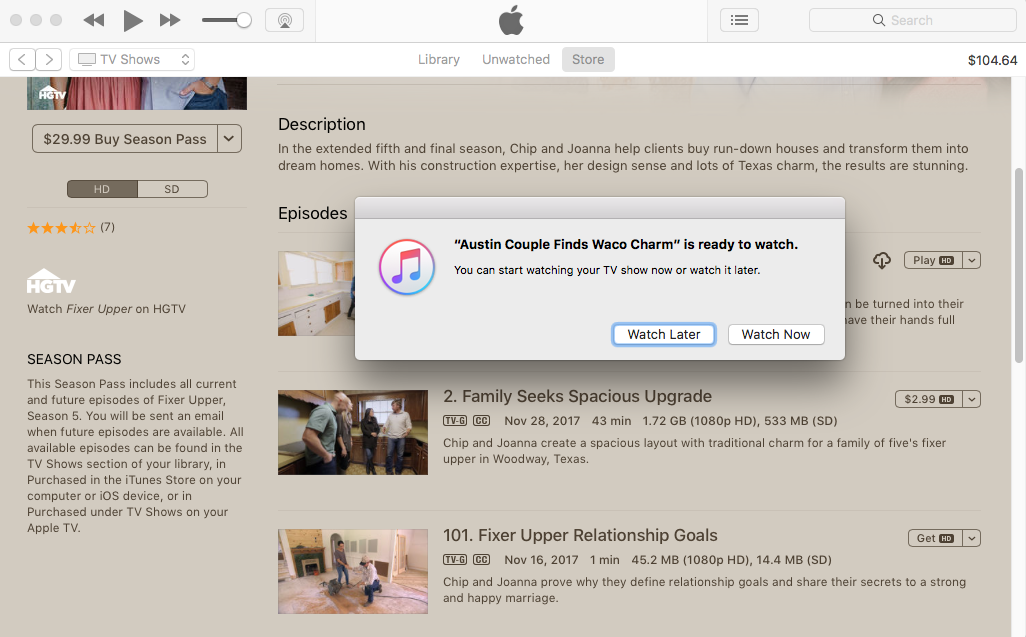The height and width of the screenshot is (637, 1026).
Task: Go back using the left arrow button
Action: click(22, 60)
